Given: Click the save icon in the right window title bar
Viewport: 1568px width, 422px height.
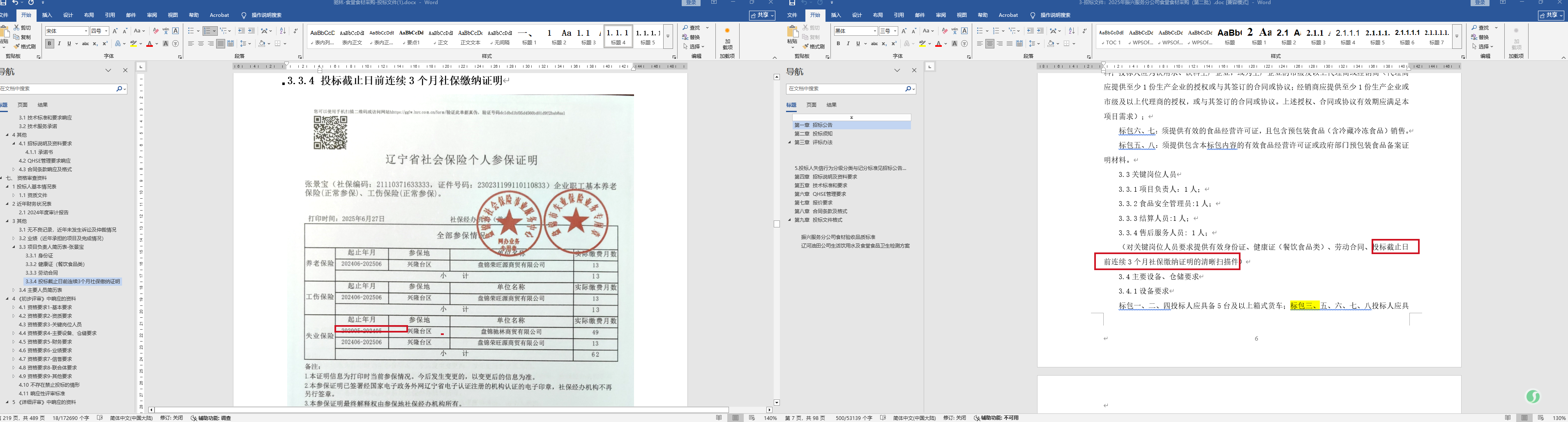Looking at the screenshot, I should click(792, 3).
